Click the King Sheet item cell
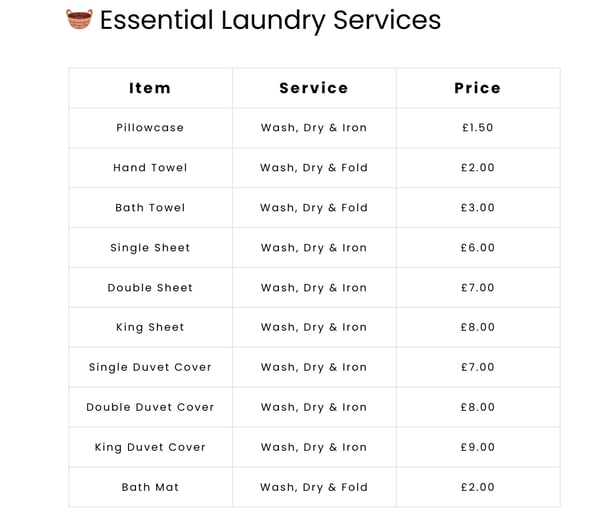 coord(150,327)
